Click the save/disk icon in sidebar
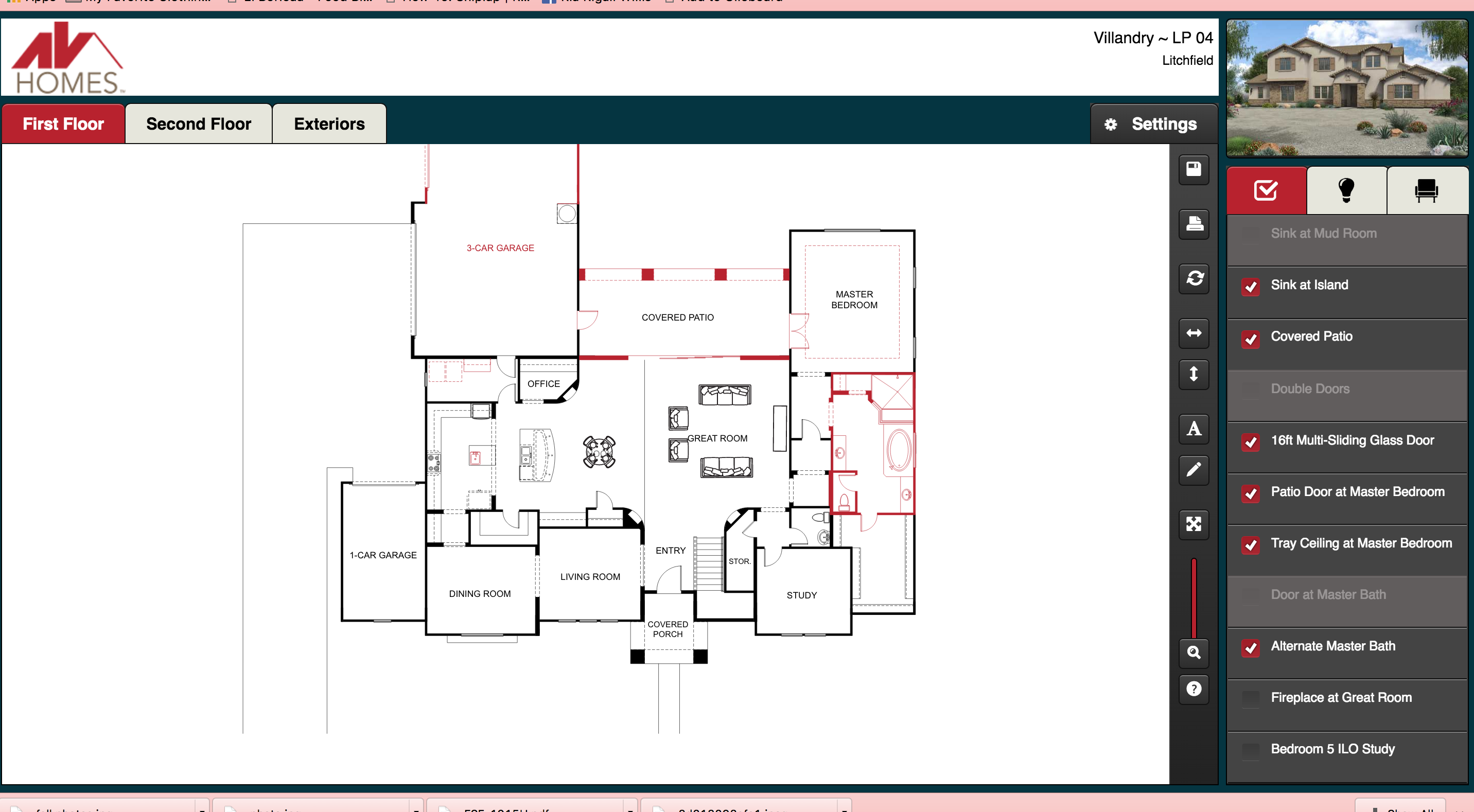The height and width of the screenshot is (812, 1474). click(x=1195, y=172)
